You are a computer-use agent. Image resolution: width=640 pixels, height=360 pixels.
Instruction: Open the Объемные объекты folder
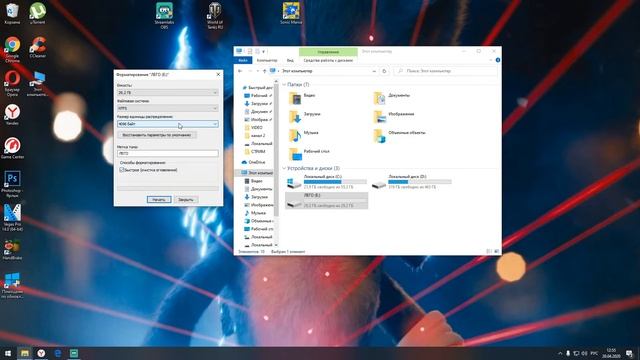click(400, 135)
